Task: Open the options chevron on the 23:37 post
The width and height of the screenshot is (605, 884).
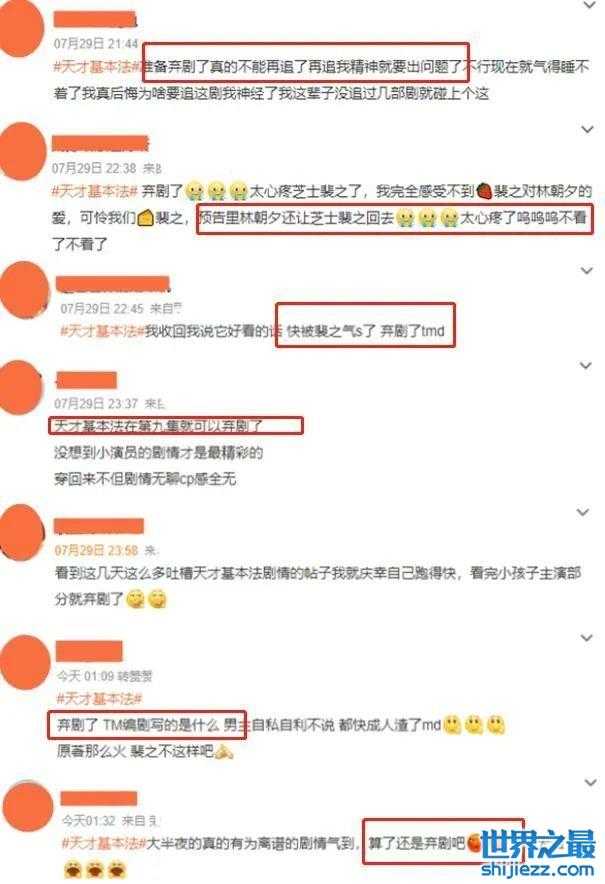Action: 586,366
